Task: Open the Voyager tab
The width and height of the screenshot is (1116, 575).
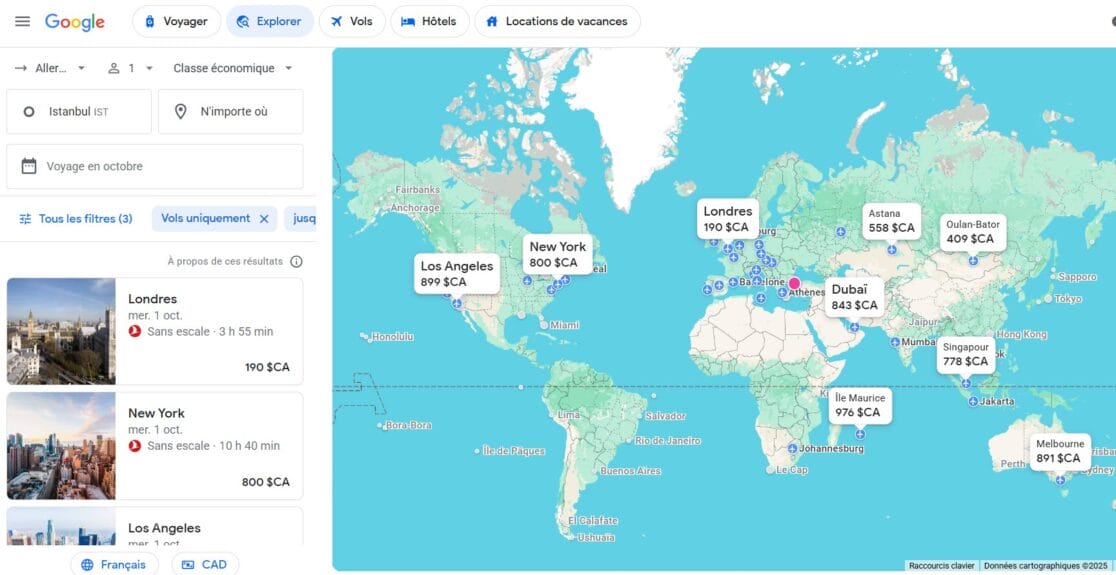Action: pyautogui.click(x=177, y=21)
